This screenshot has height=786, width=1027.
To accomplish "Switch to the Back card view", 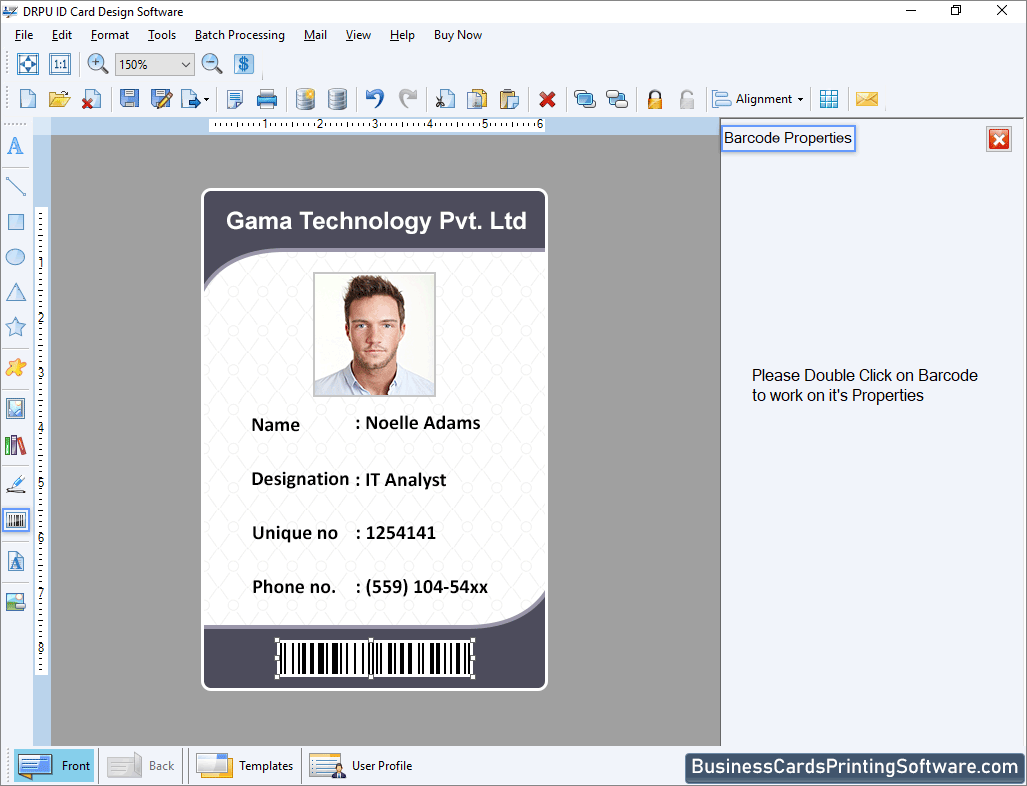I will pos(142,765).
